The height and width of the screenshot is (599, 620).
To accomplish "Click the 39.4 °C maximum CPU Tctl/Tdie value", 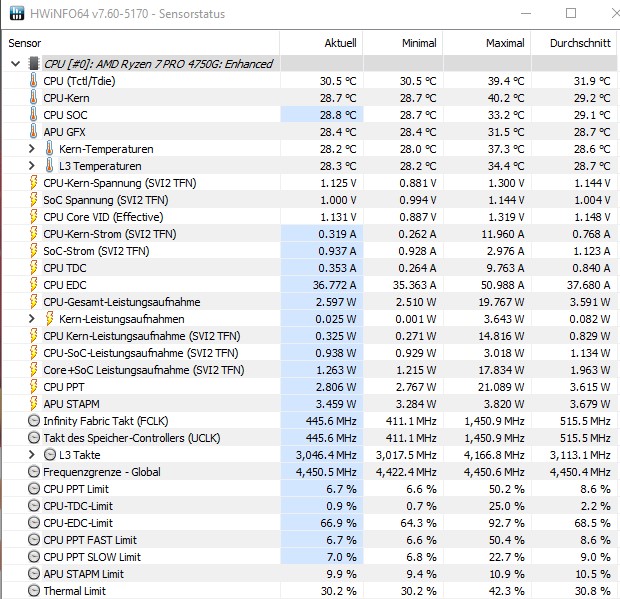I will click(x=506, y=81).
